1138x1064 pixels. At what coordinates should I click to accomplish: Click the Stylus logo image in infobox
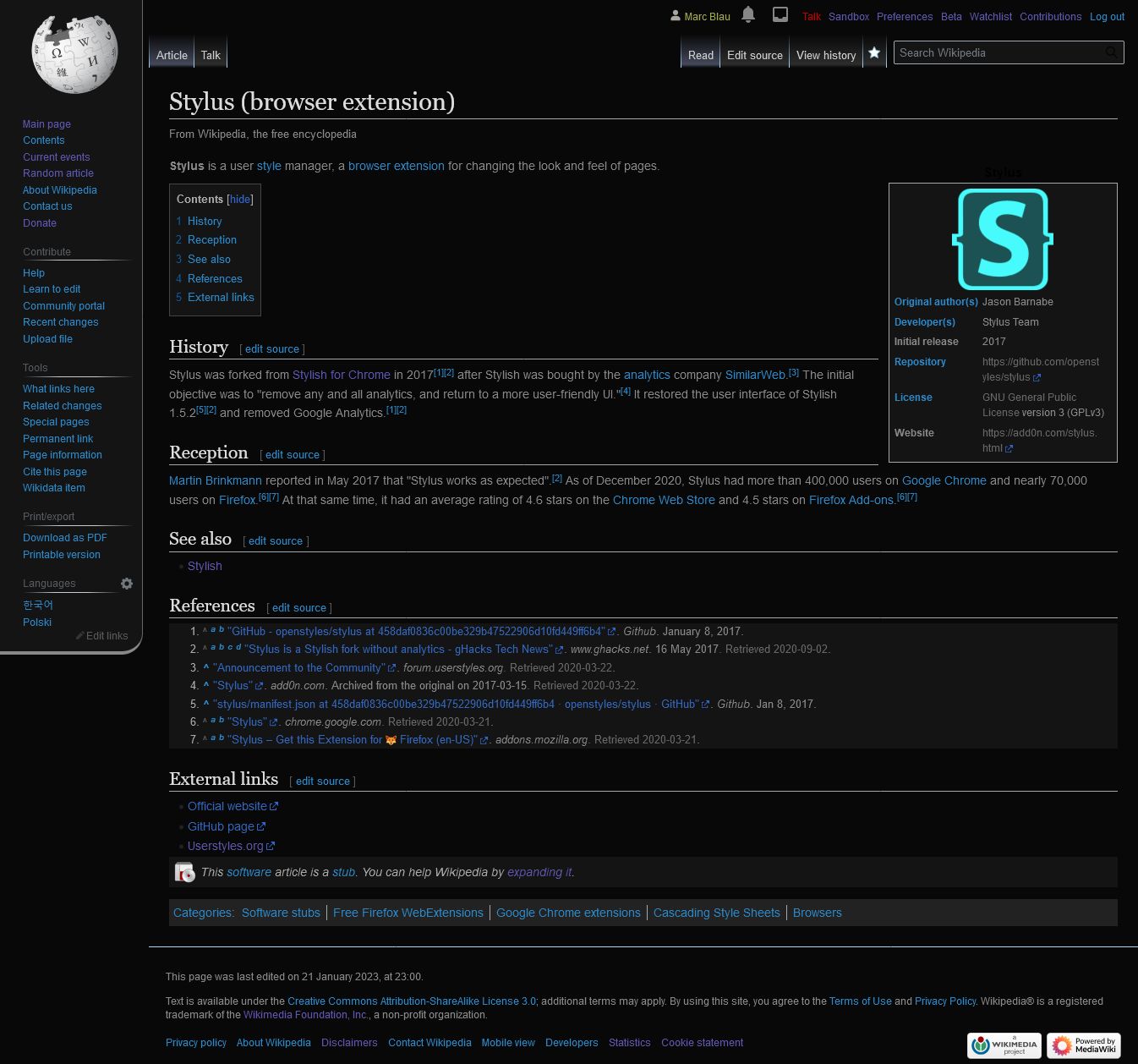[1003, 239]
